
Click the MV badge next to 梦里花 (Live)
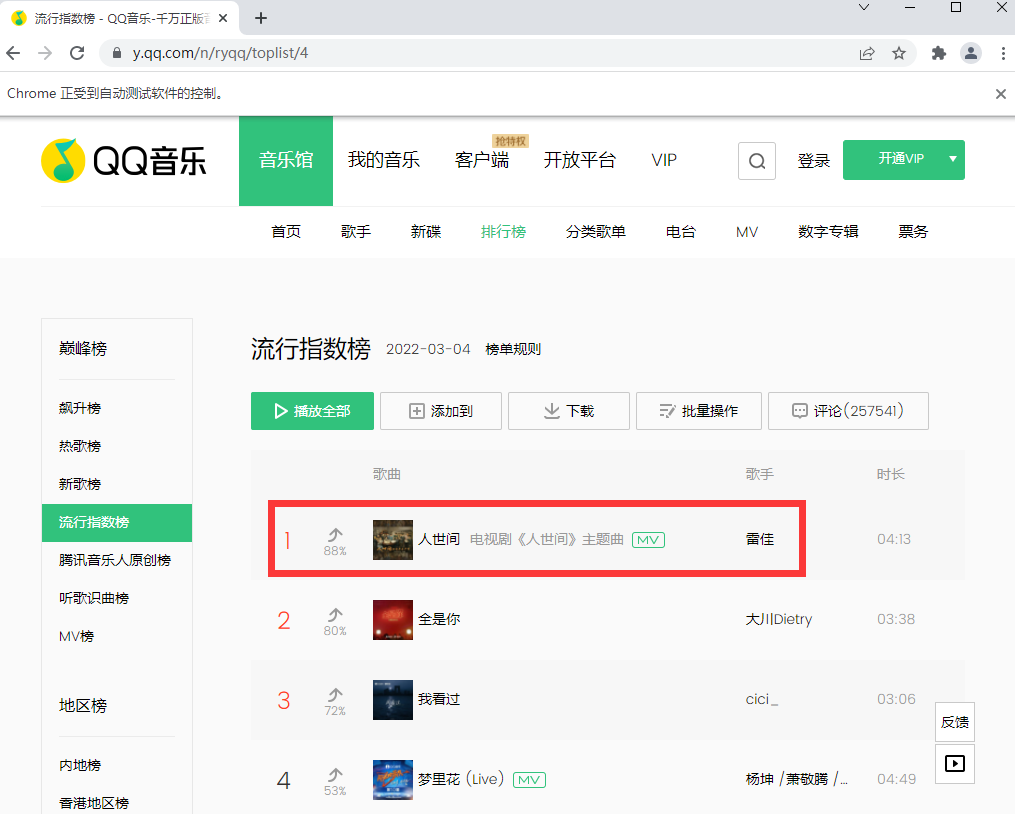pyautogui.click(x=529, y=780)
